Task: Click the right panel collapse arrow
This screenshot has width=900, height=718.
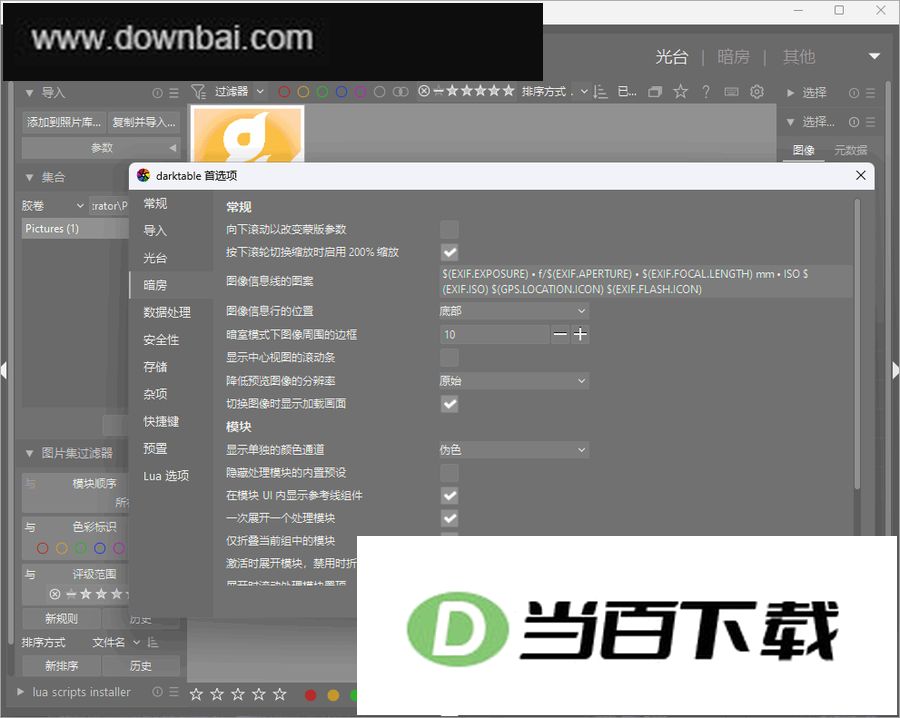Action: point(895,370)
